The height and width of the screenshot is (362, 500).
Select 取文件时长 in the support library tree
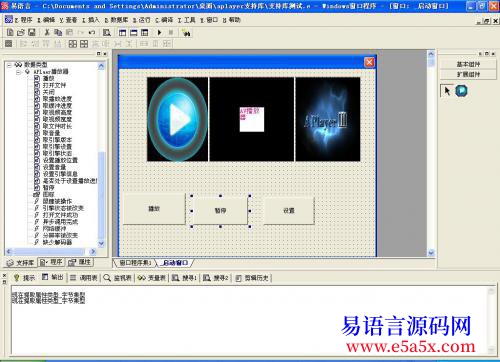pyautogui.click(x=57, y=126)
